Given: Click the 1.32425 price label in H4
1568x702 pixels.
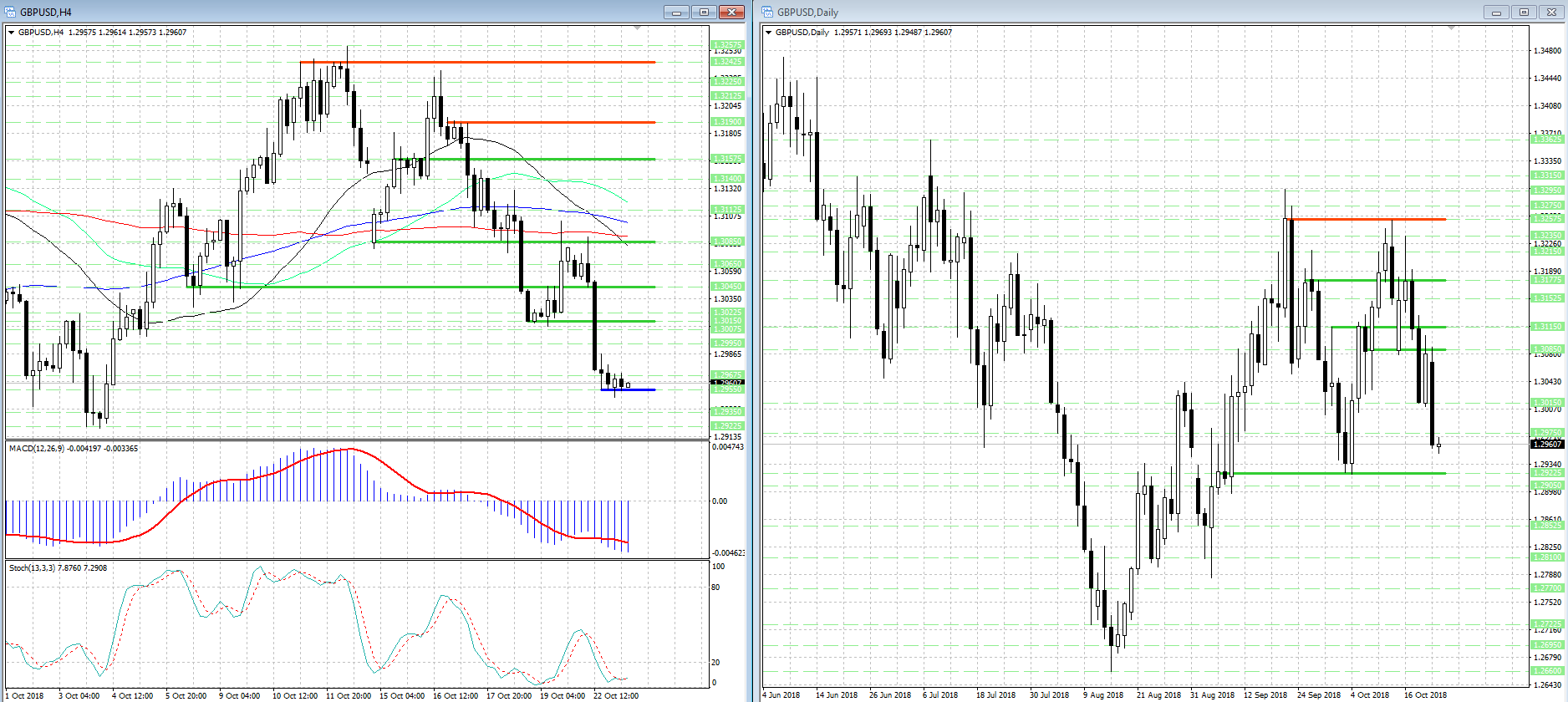Looking at the screenshot, I should tap(727, 62).
